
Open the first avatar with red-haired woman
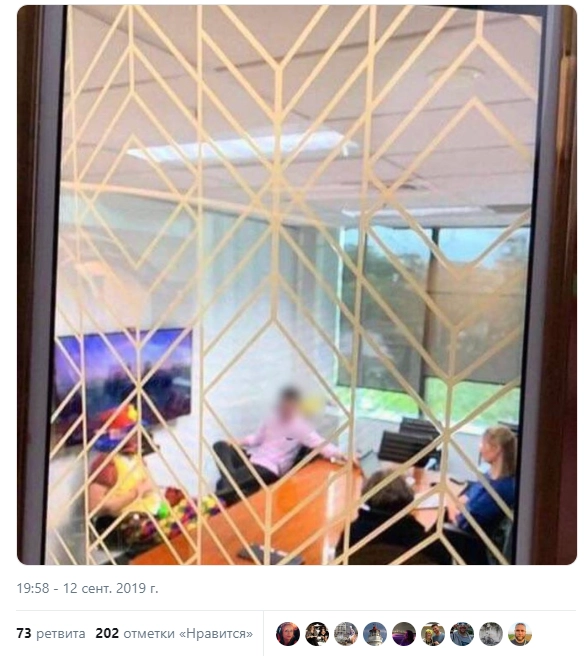pyautogui.click(x=288, y=634)
